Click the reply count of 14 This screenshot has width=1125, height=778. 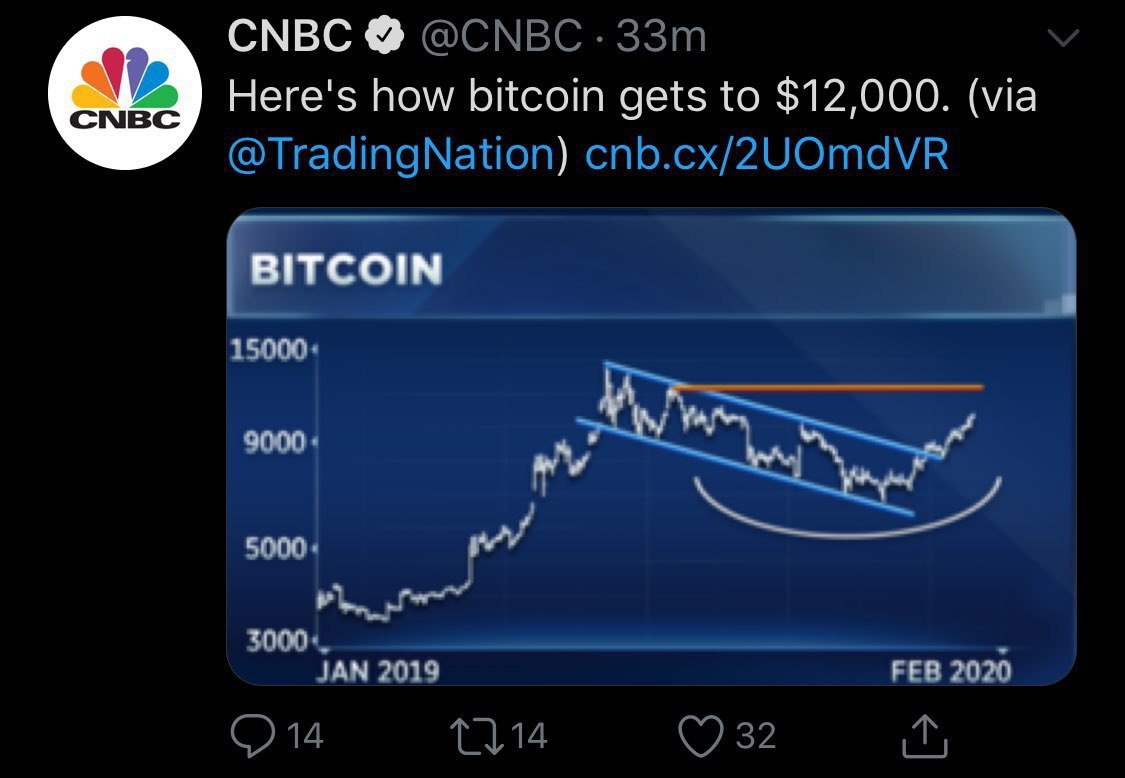(305, 737)
